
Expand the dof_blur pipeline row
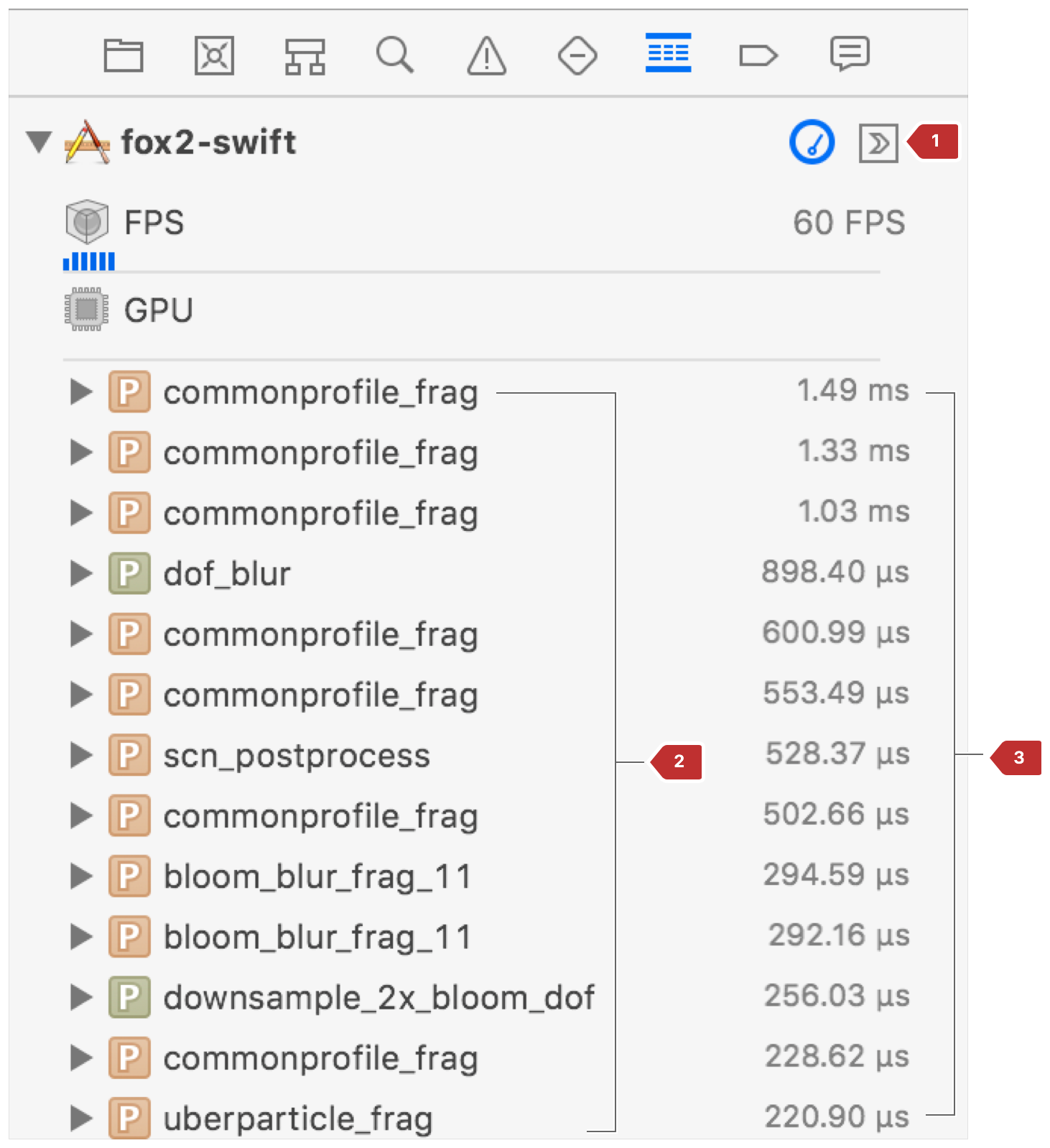[81, 573]
